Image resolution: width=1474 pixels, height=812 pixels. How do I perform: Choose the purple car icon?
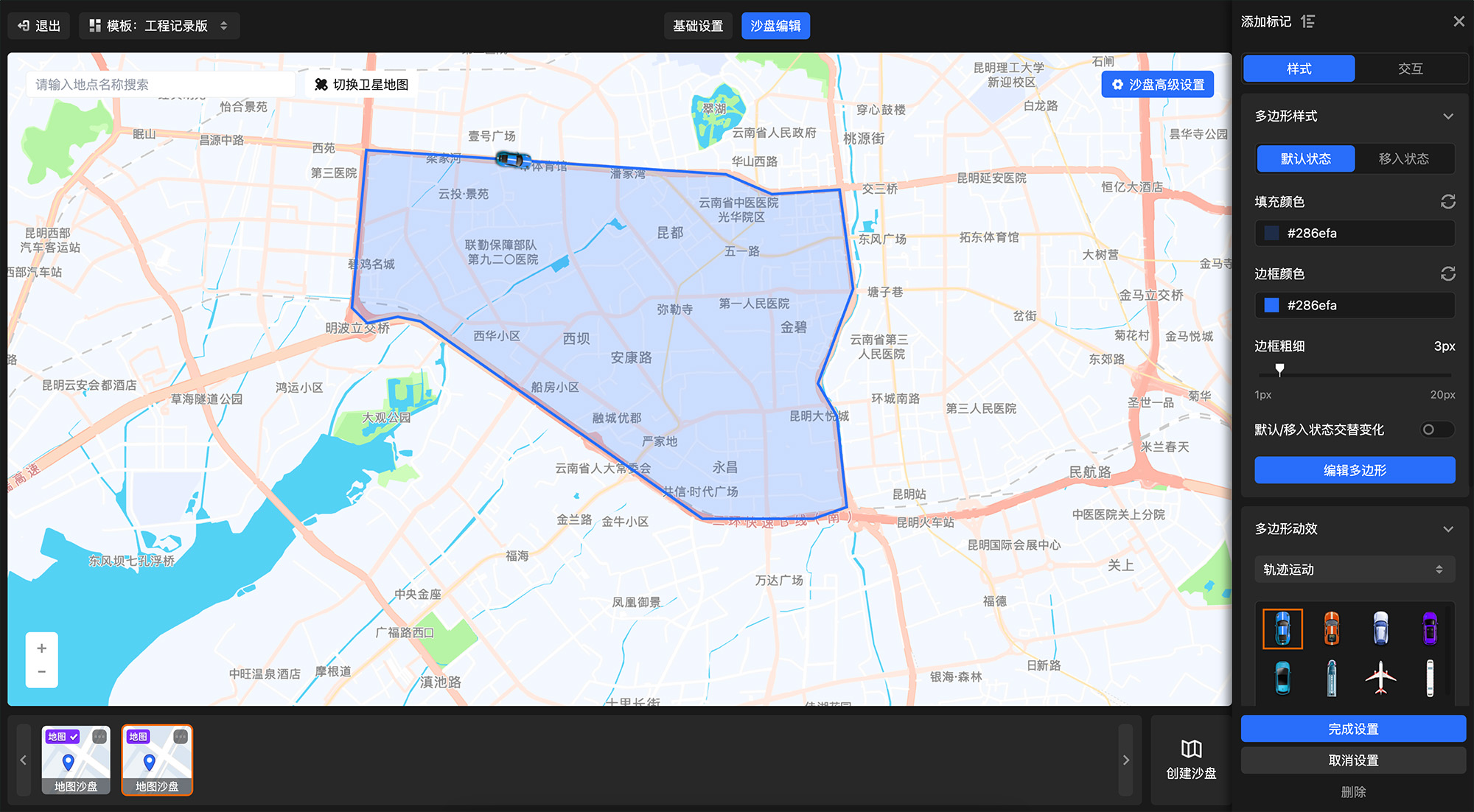point(1429,629)
